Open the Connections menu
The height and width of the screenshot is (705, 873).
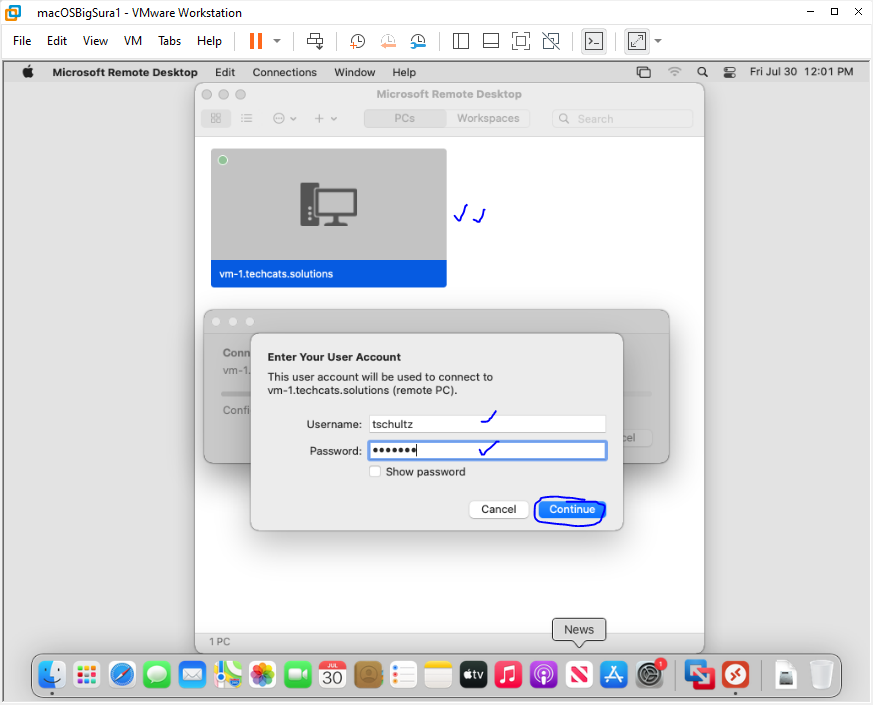pos(285,72)
